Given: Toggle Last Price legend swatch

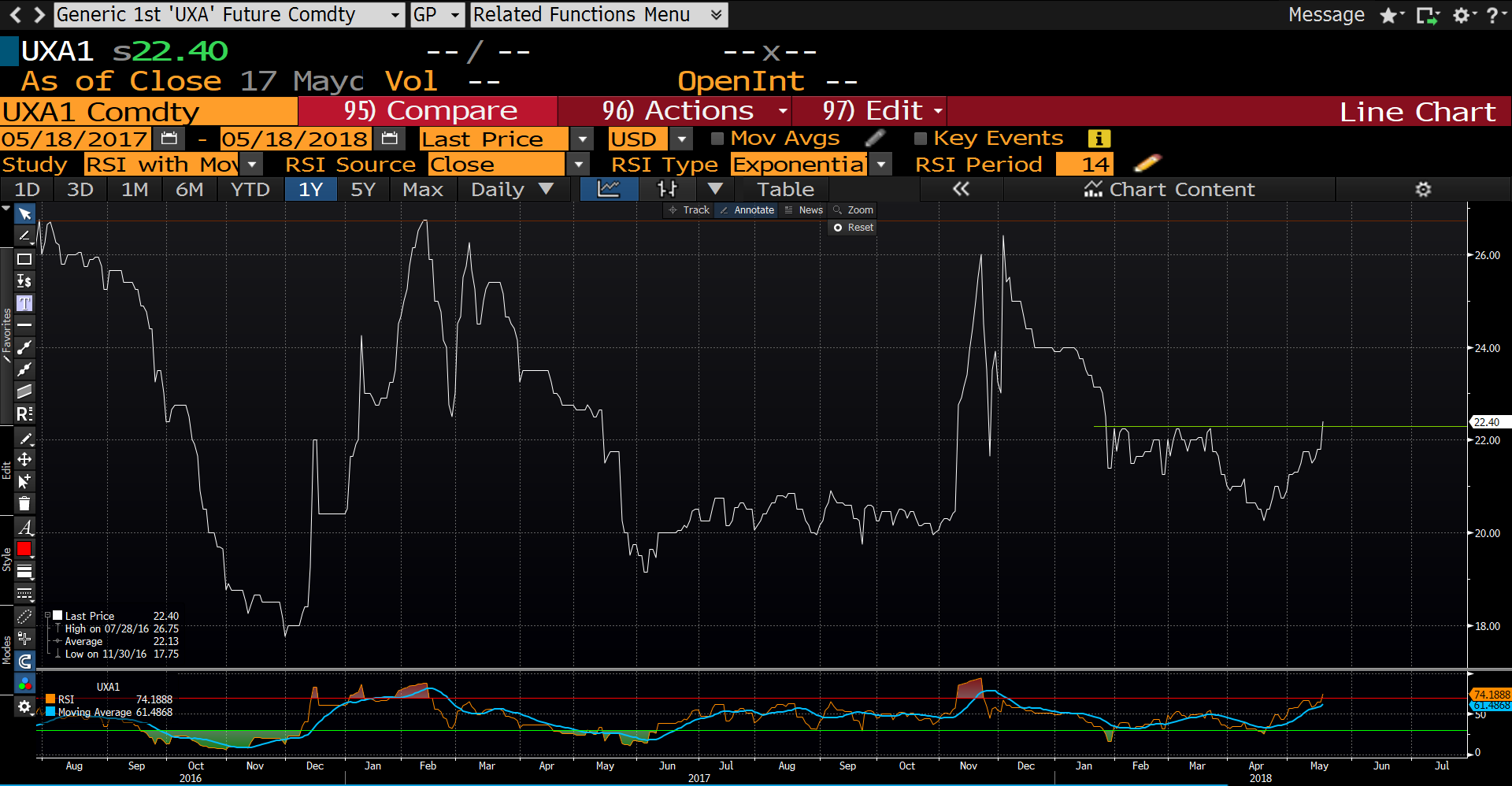Looking at the screenshot, I should pos(57,615).
